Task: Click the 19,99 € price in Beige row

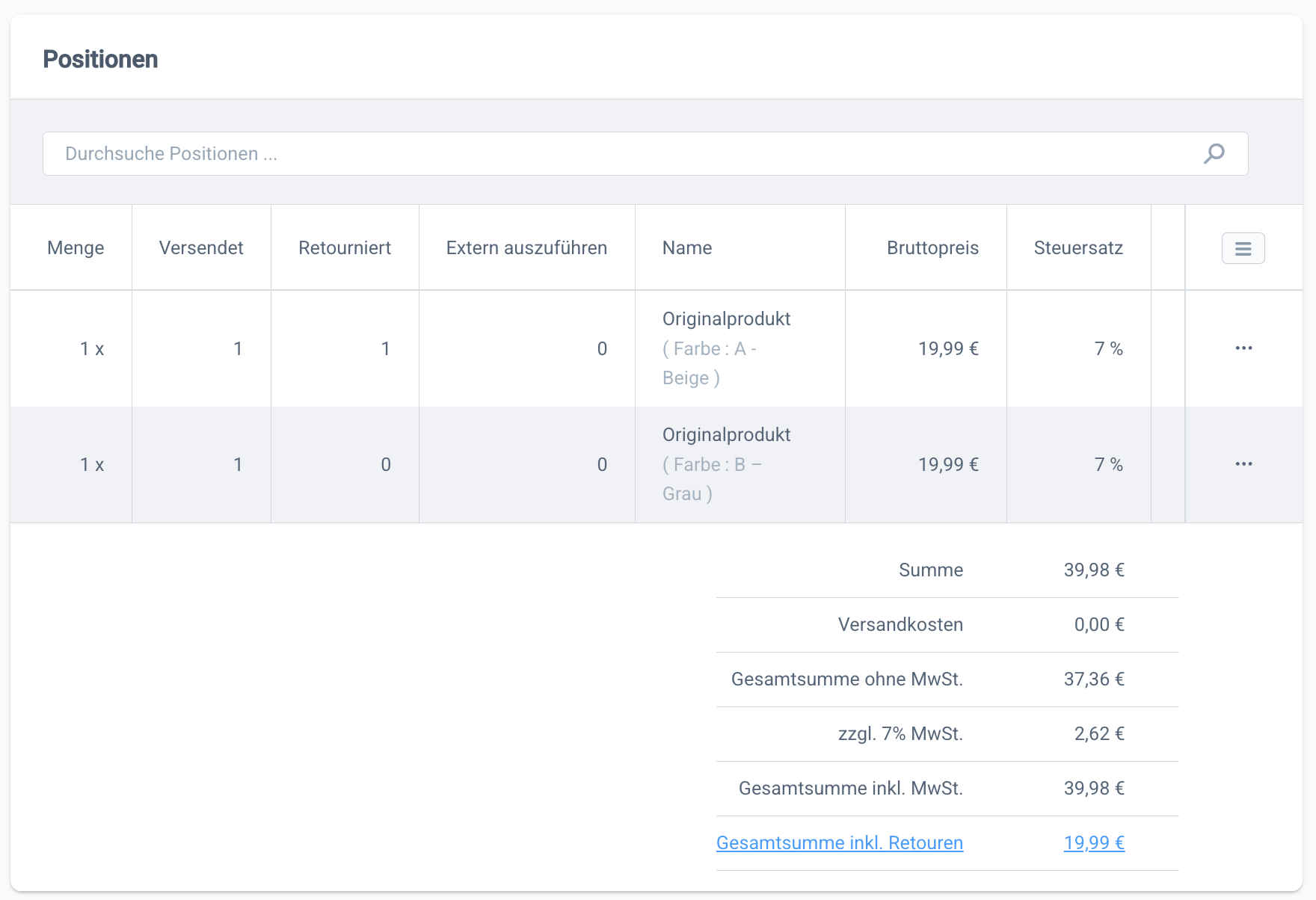Action: pos(948,348)
